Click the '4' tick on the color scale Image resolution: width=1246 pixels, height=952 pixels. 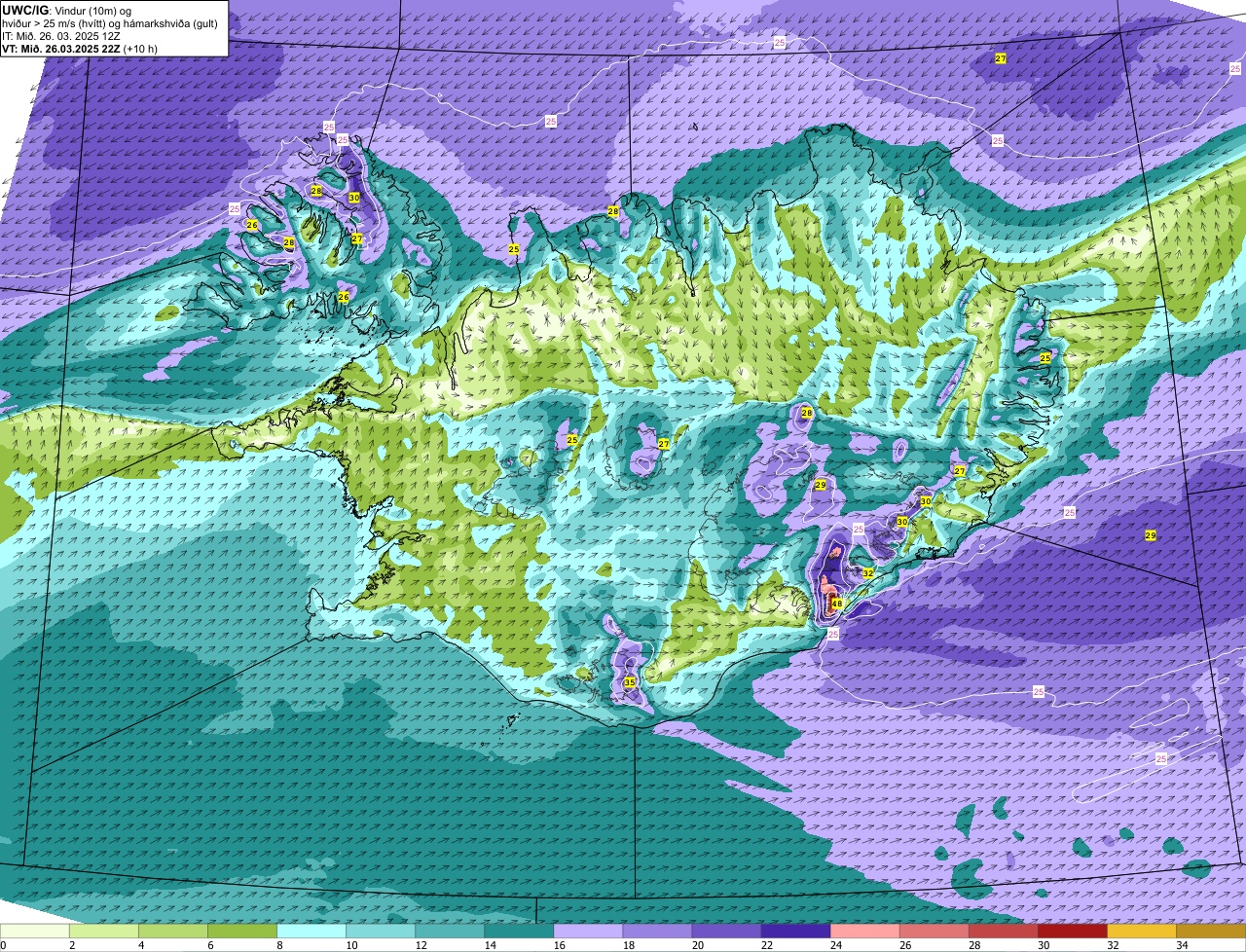click(x=141, y=945)
